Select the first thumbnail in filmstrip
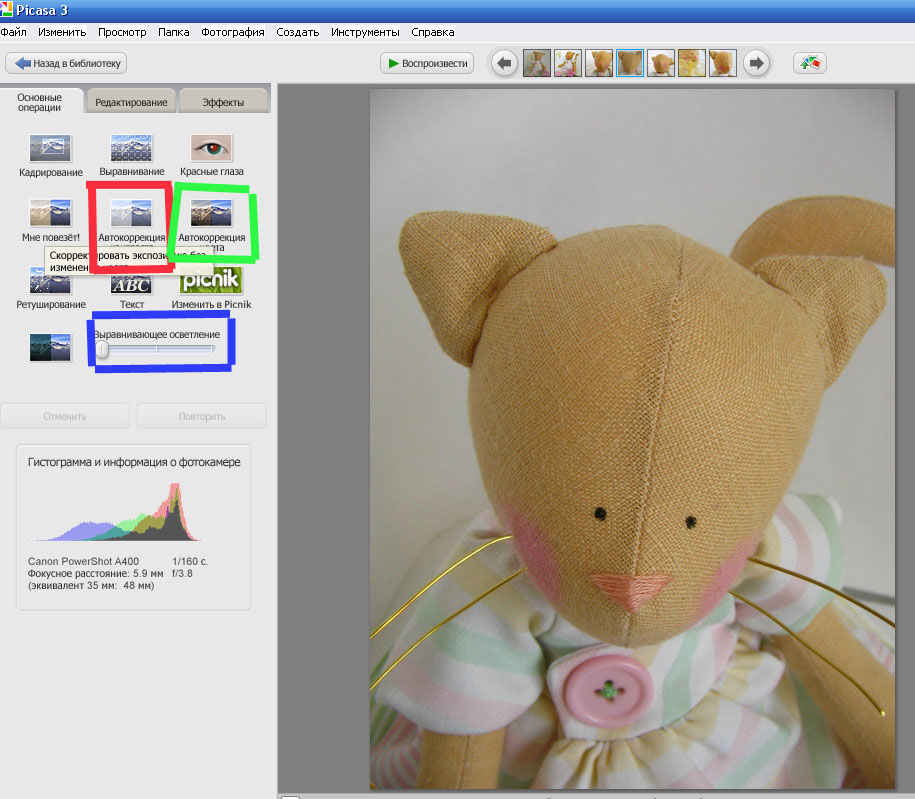 (x=536, y=63)
